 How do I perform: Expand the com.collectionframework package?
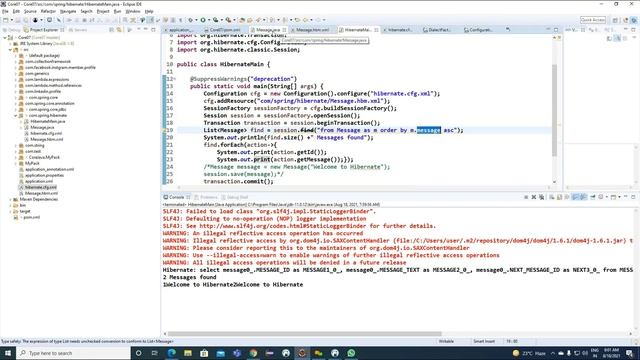(16, 62)
